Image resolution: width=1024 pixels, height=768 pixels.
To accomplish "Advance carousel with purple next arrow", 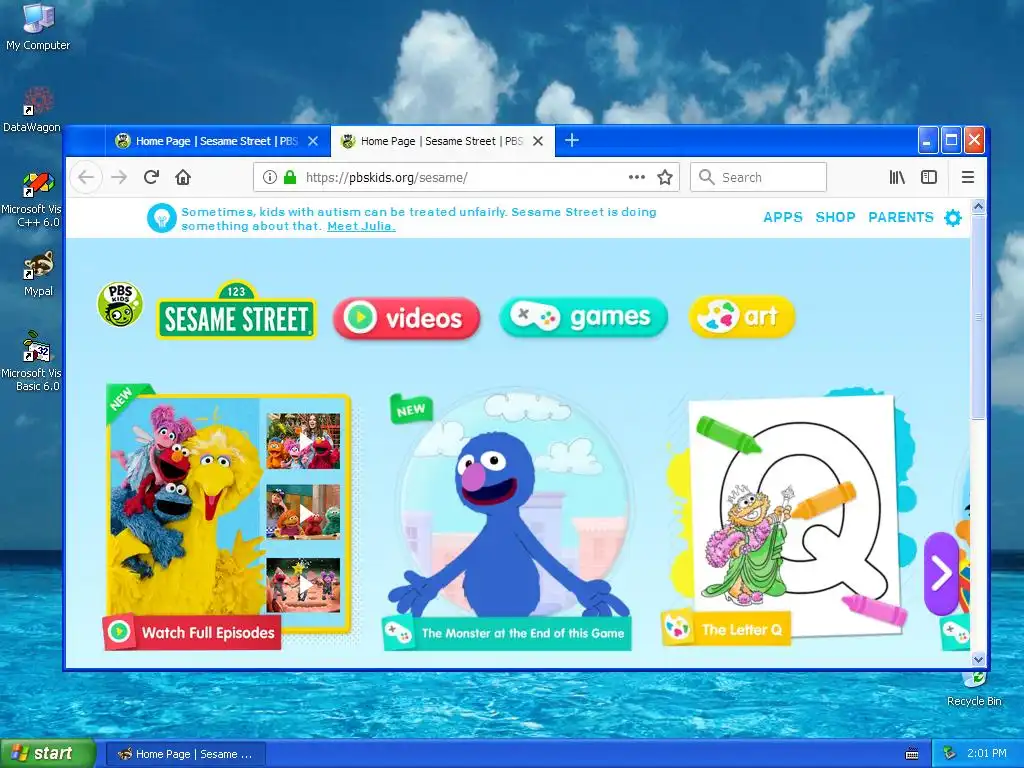I will pos(940,574).
